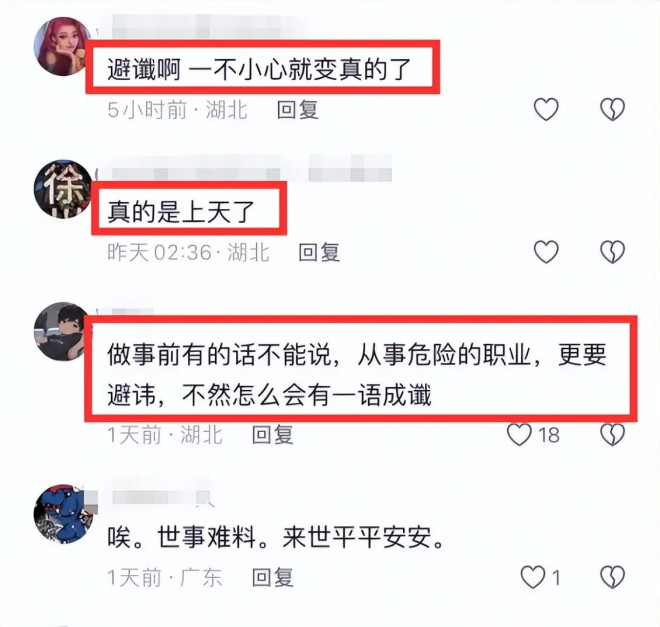This screenshot has height=627, width=660.
Task: Dislike the '真的是上天了' comment
Action: 612,252
